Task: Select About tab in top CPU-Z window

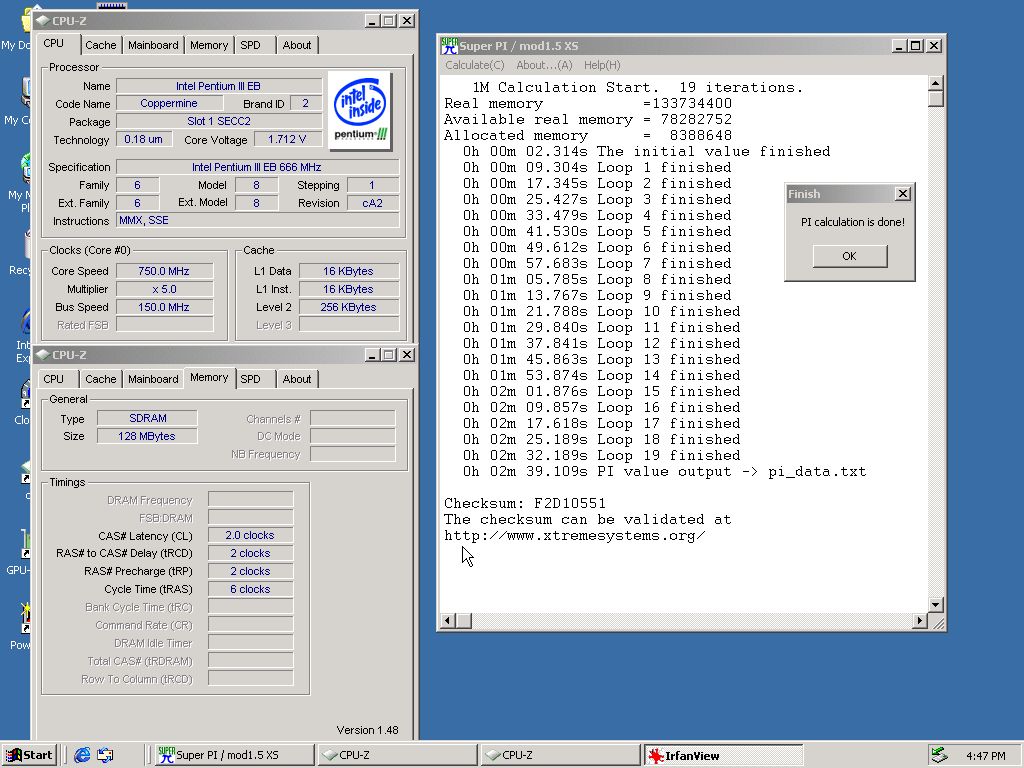Action: click(x=296, y=45)
